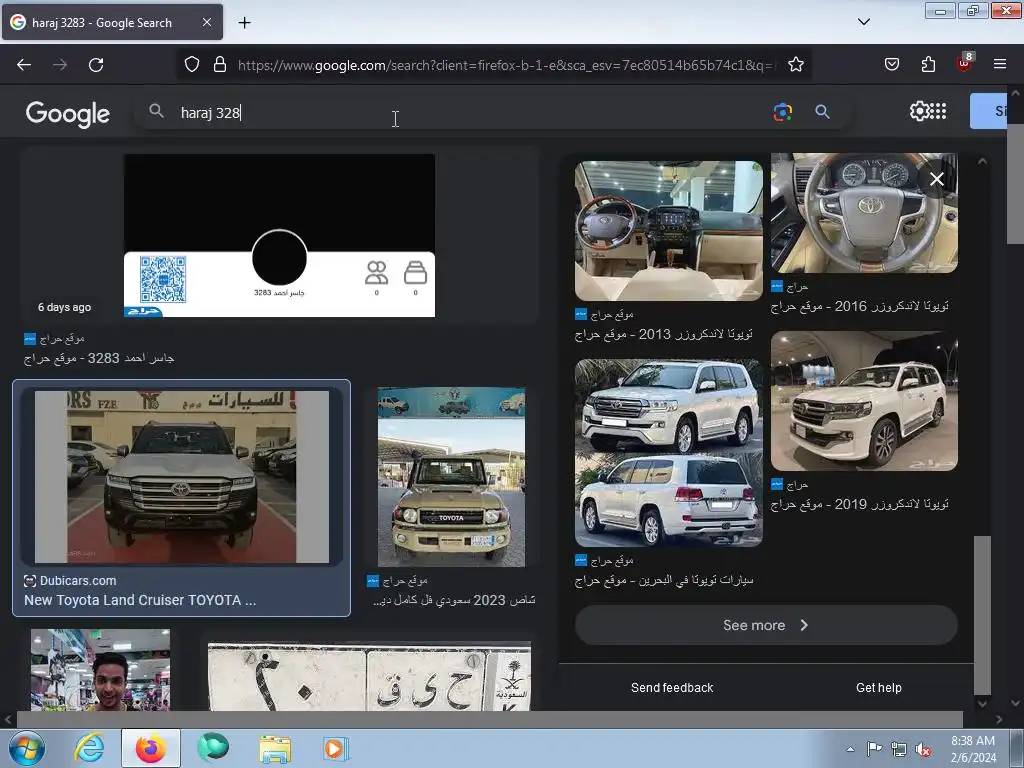Open the Pocket save icon
The image size is (1024, 768).
click(892, 65)
